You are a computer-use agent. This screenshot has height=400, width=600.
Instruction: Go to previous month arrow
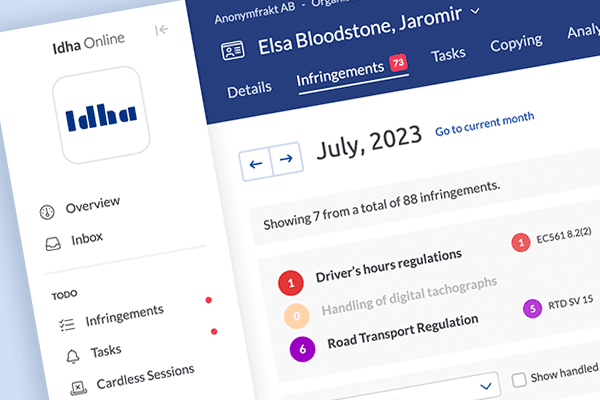click(x=256, y=161)
